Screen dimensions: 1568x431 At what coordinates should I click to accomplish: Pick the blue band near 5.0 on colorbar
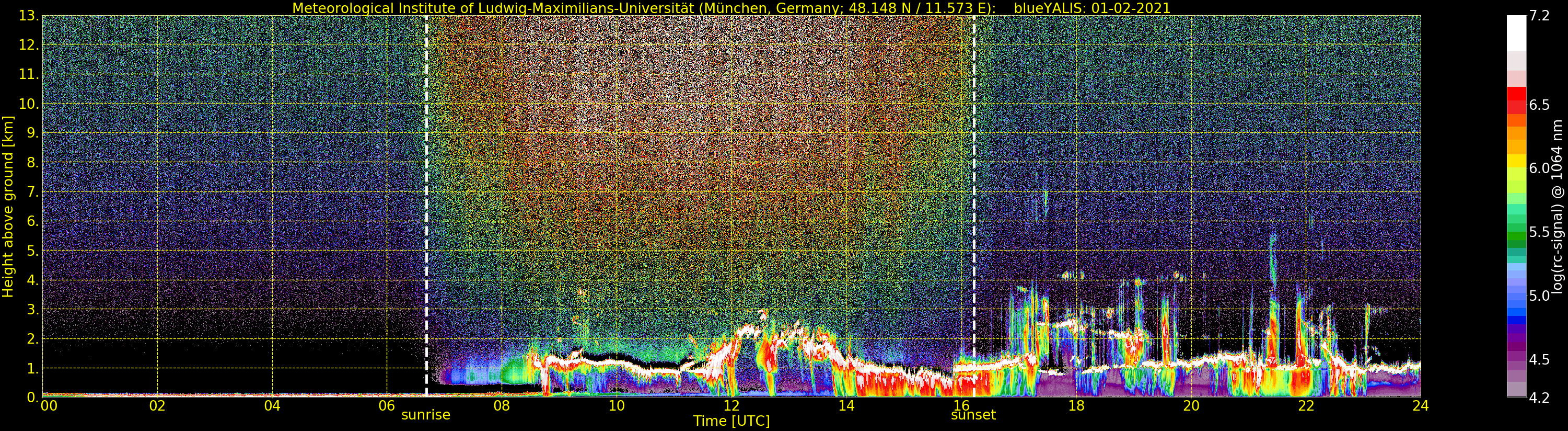(x=1516, y=299)
